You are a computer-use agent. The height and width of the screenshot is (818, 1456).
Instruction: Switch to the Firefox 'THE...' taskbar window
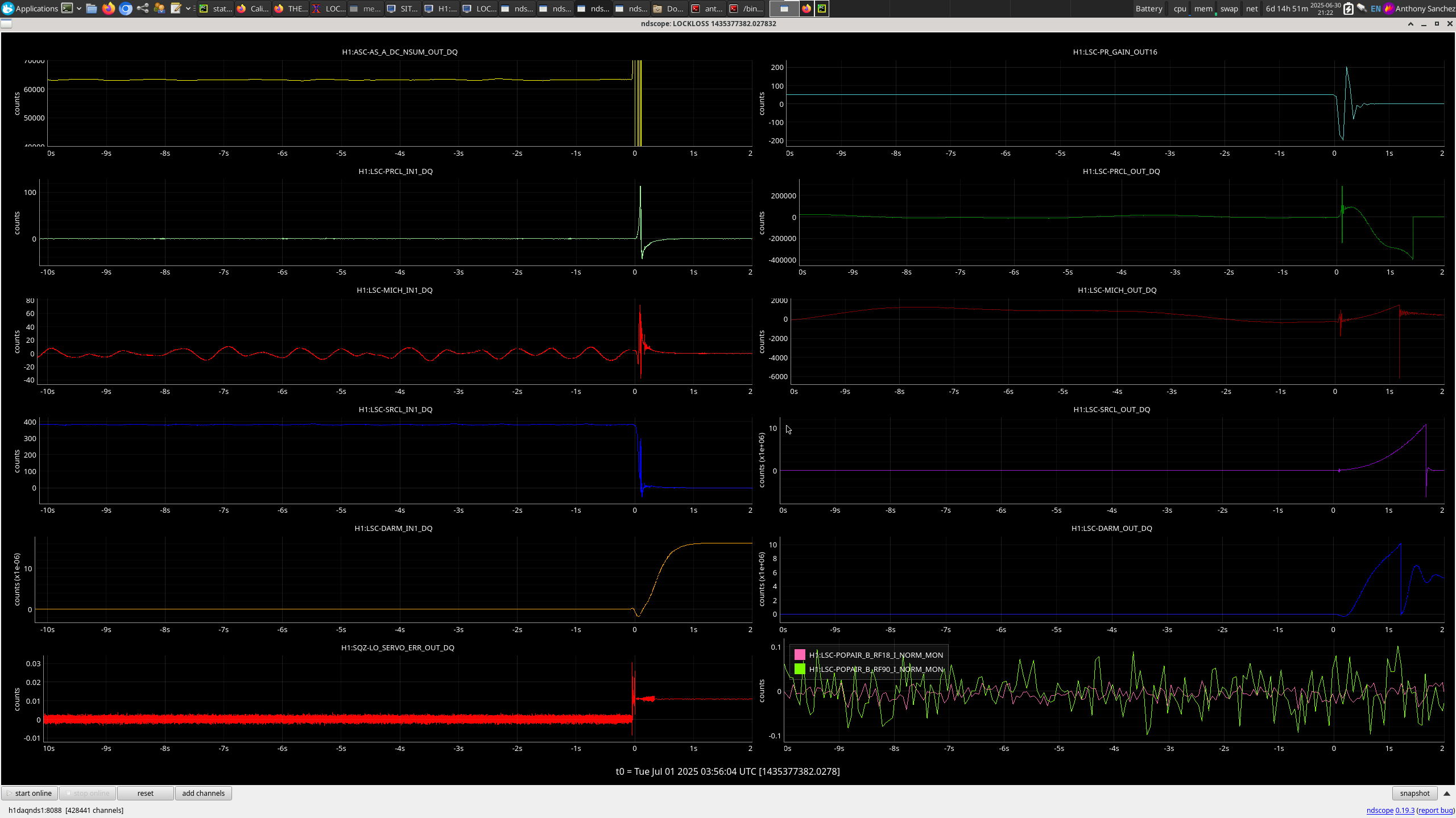coord(291,9)
